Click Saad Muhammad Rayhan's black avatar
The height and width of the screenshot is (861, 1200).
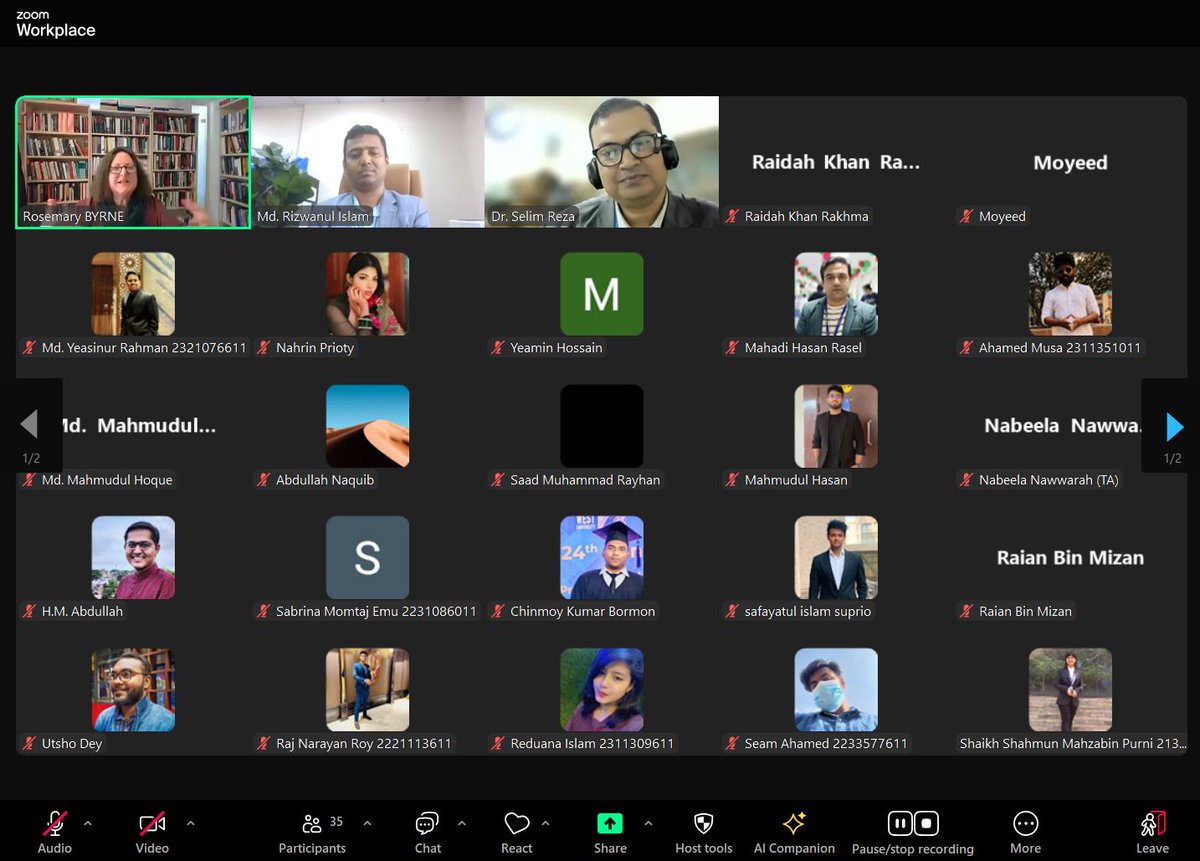point(601,425)
